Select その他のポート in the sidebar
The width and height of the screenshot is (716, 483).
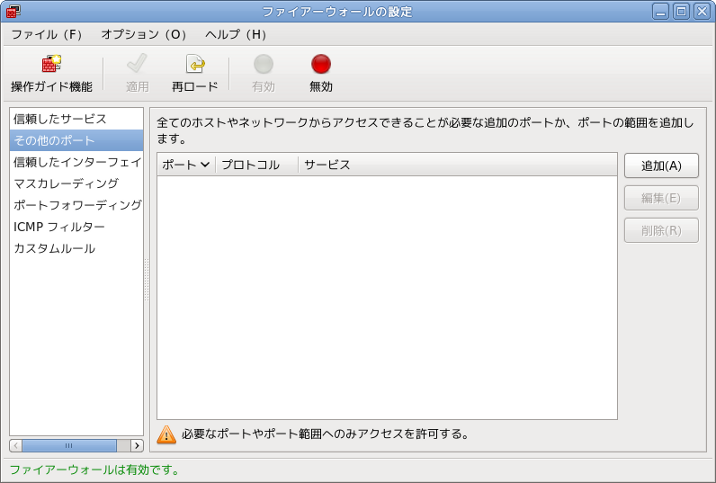[x=76, y=141]
